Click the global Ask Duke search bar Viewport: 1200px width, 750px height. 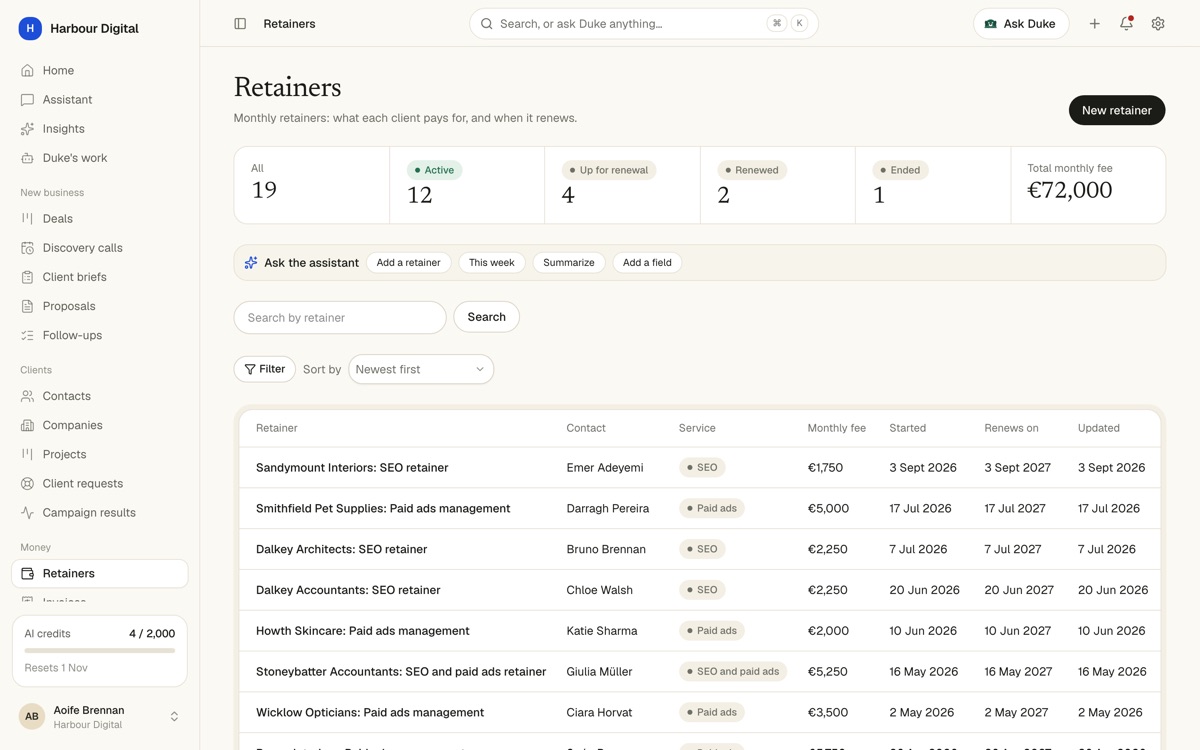[644, 24]
